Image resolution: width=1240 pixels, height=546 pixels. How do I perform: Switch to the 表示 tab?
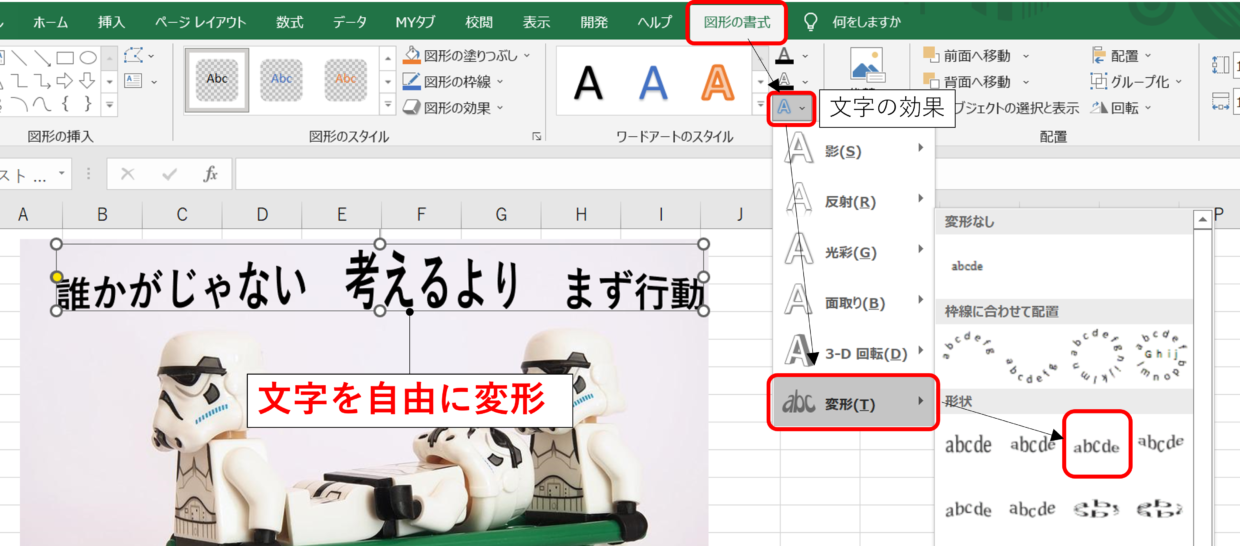(537, 21)
